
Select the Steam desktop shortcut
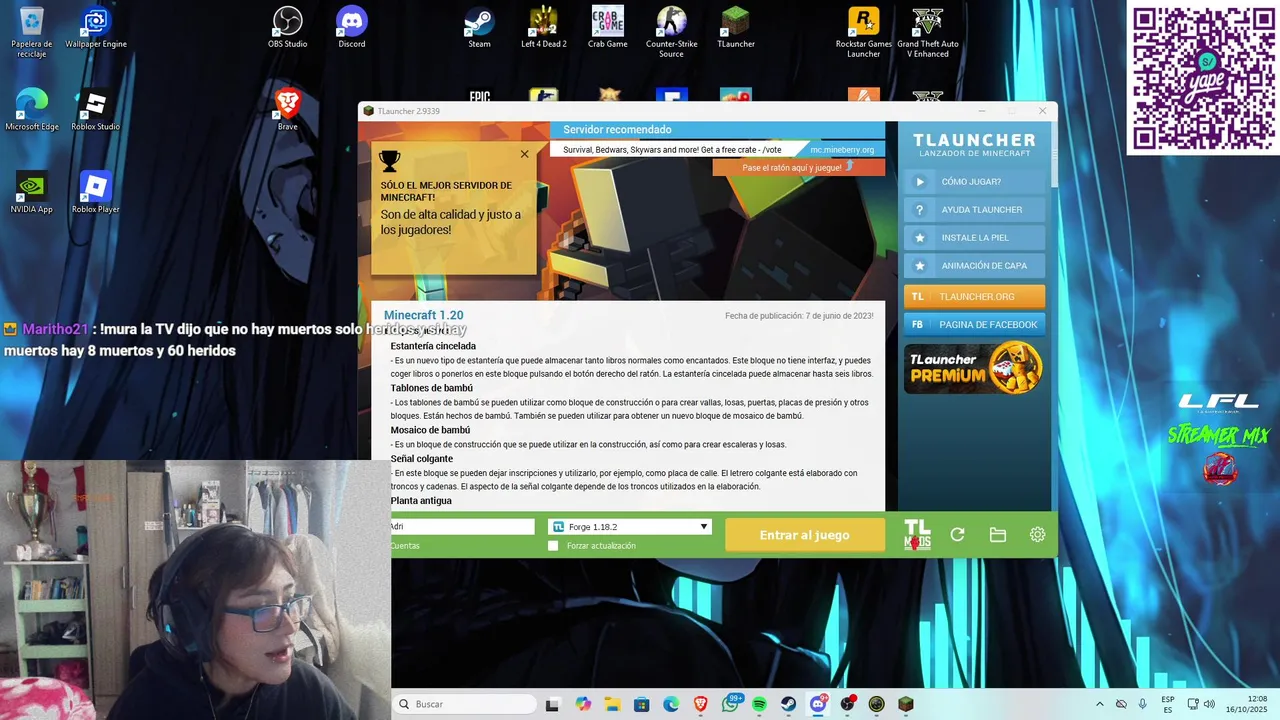tap(479, 28)
